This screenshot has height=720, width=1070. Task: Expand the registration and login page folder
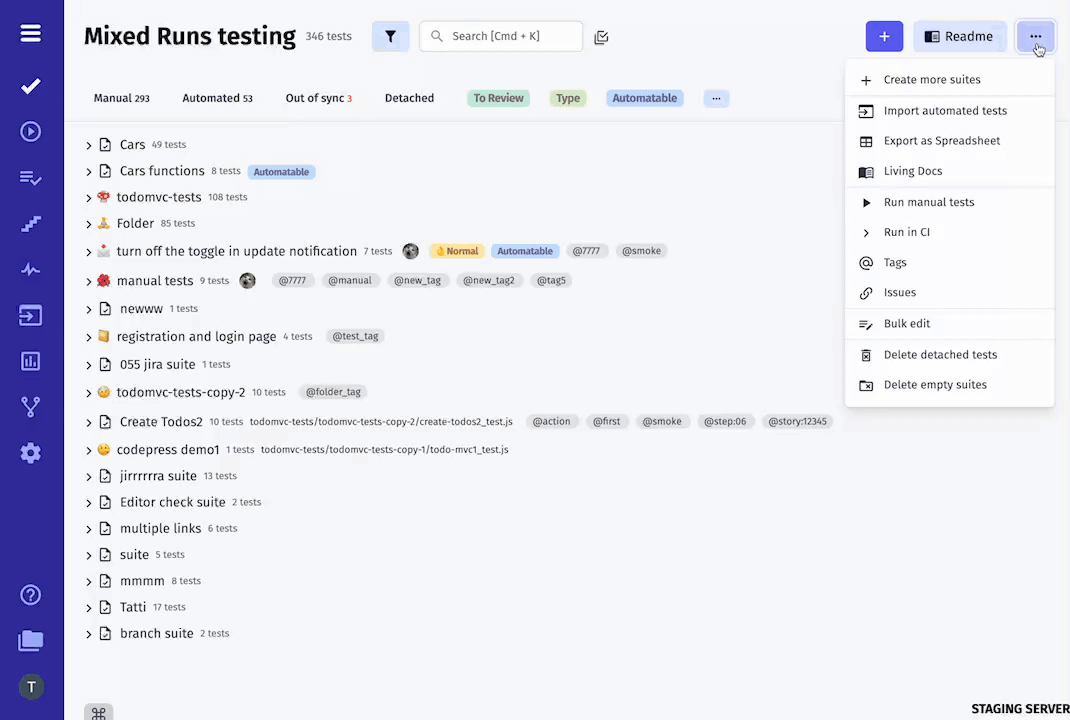pos(89,337)
